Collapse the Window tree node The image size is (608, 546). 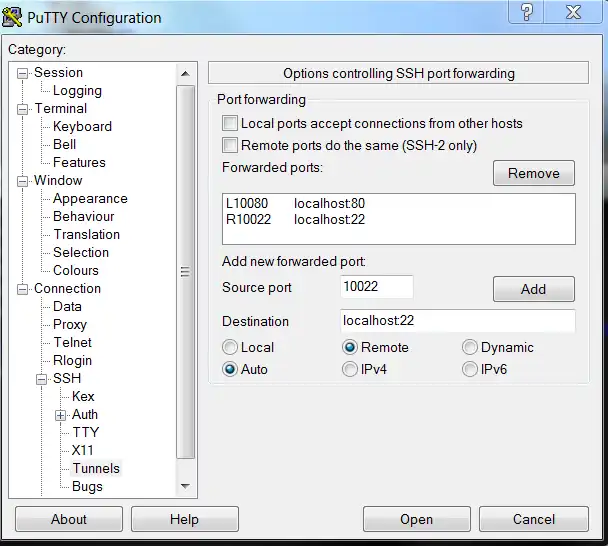(x=22, y=181)
